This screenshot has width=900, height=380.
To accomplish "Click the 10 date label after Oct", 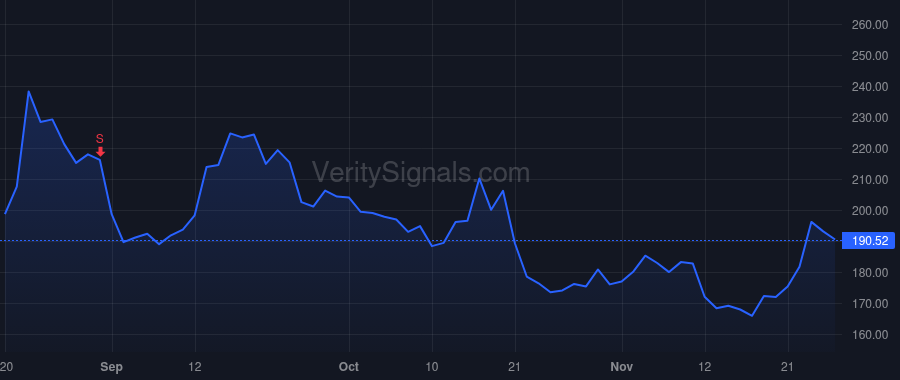I will [432, 367].
